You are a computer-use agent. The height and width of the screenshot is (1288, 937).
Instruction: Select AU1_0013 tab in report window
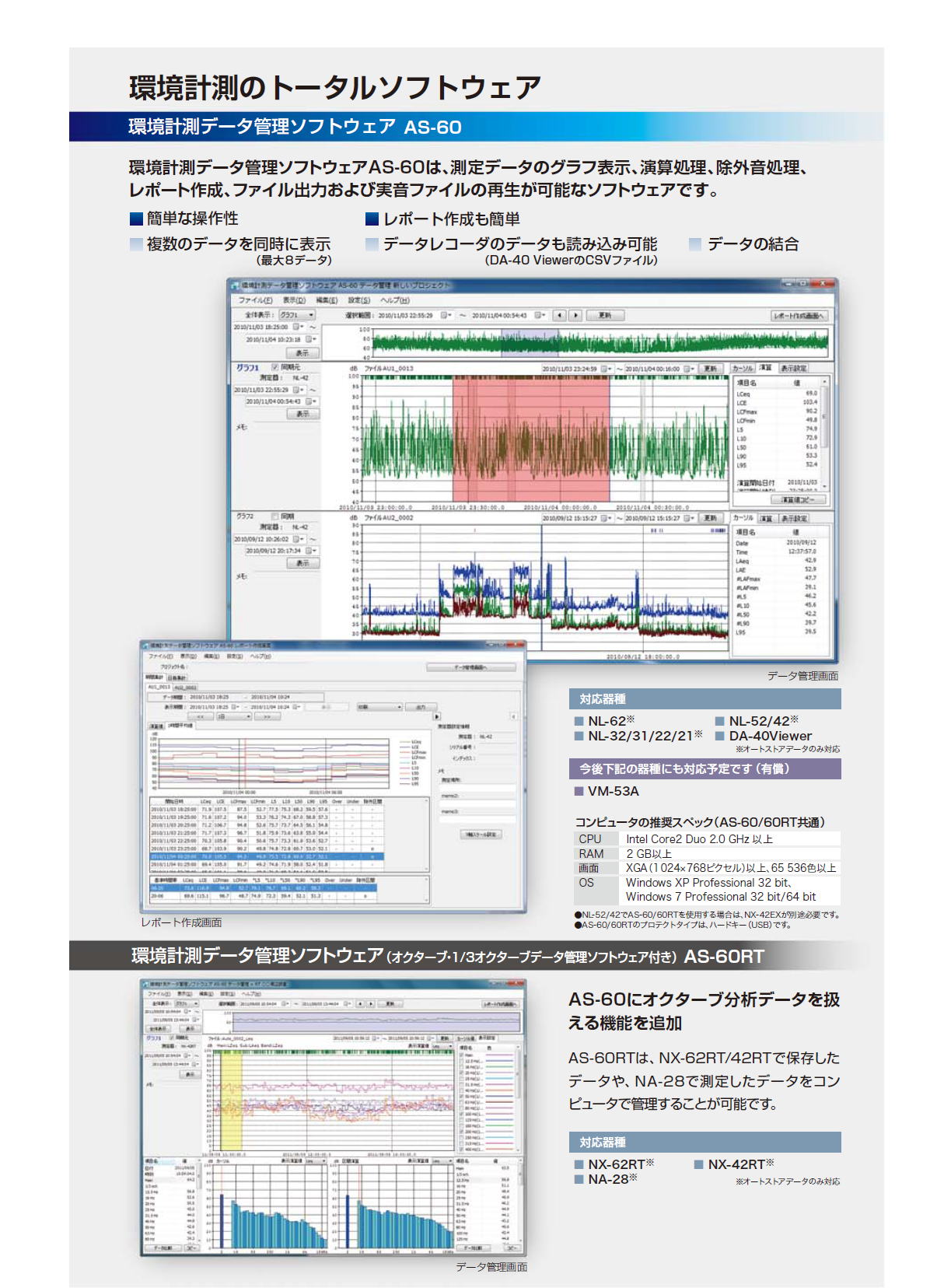[x=159, y=688]
